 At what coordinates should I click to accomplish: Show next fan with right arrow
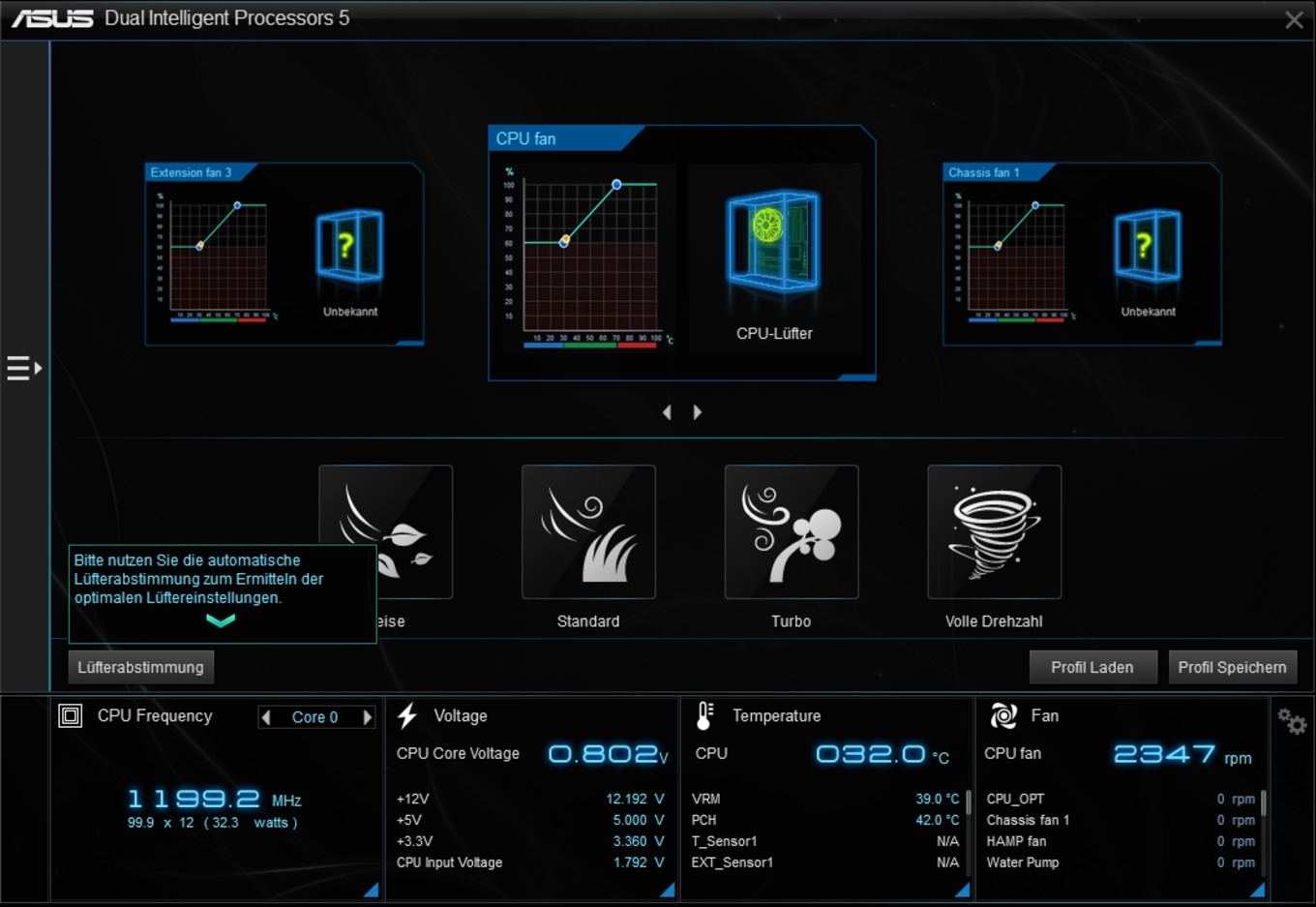pos(697,412)
